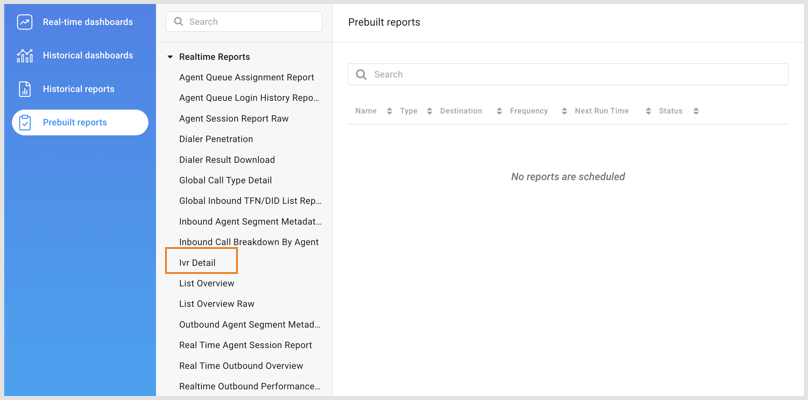The height and width of the screenshot is (400, 808).
Task: Click the Real-time dashboards chart icon
Action: pos(25,22)
